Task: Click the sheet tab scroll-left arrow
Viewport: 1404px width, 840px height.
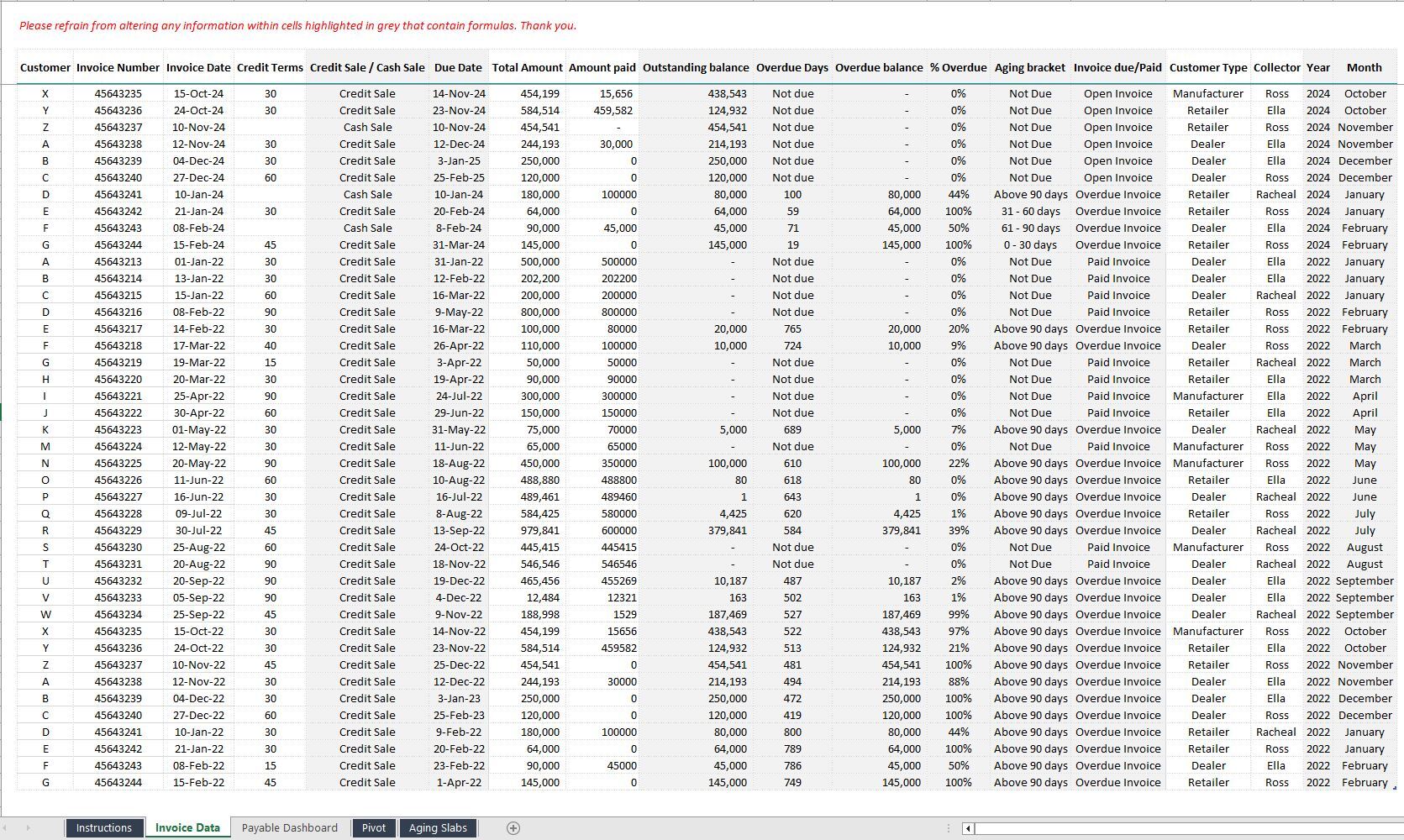Action: coord(6,828)
